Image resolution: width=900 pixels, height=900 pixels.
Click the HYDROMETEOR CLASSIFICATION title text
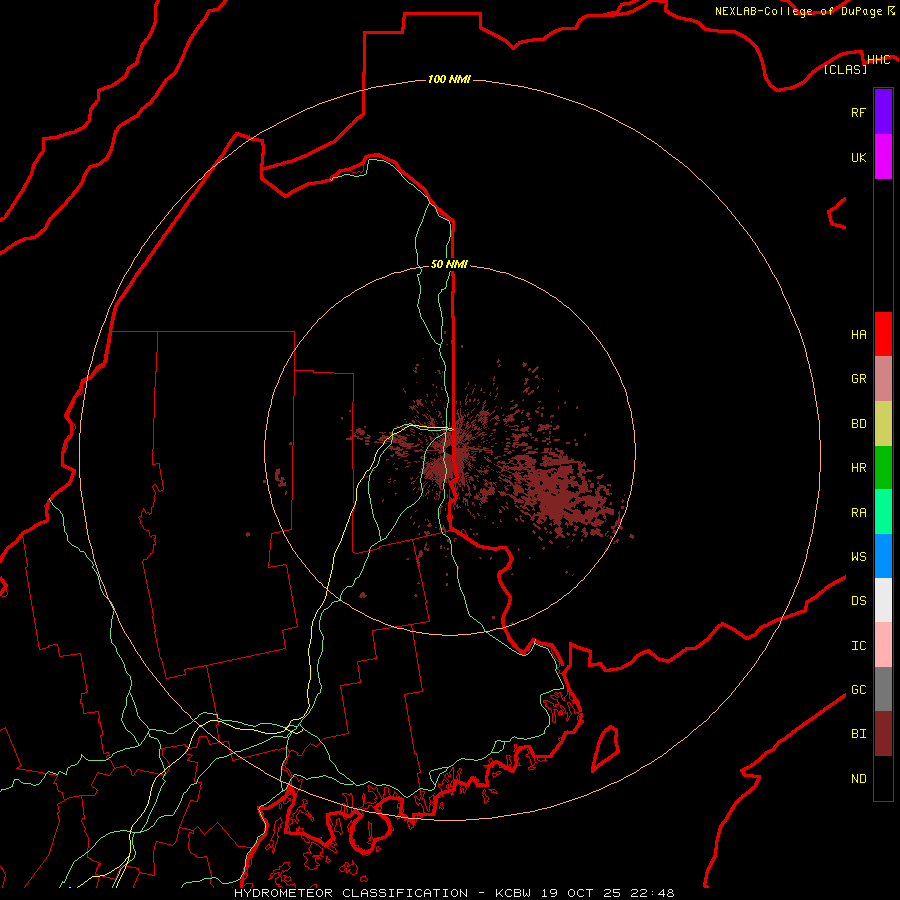(351, 893)
